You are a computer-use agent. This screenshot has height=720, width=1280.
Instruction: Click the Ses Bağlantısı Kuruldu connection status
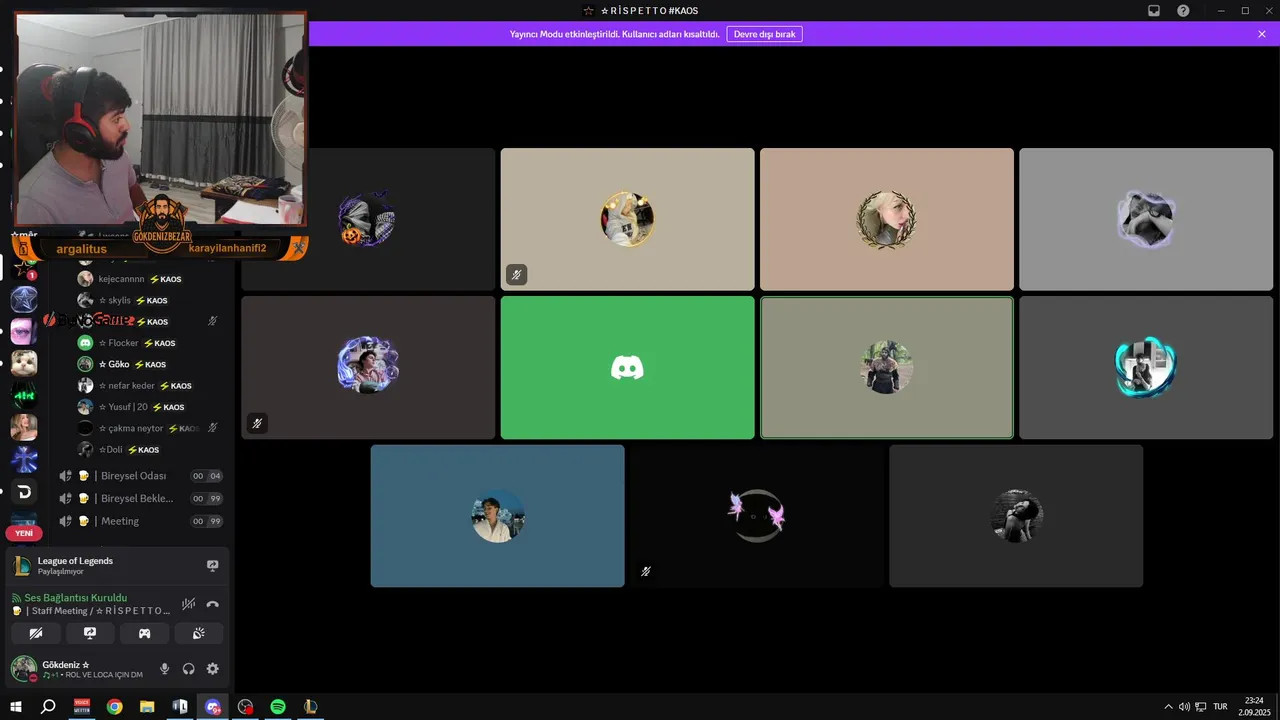[76, 598]
